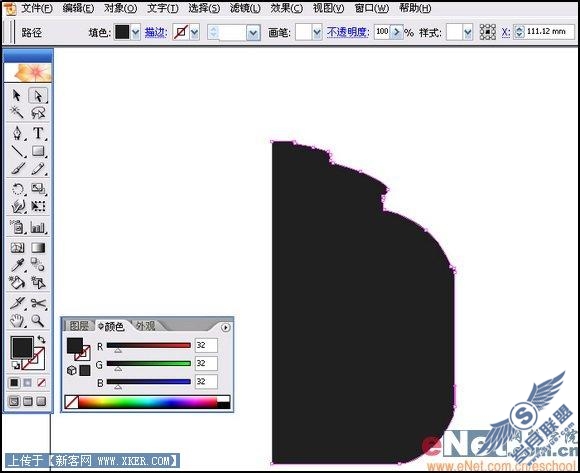
Task: Select the Line Segment tool
Action: point(17,151)
